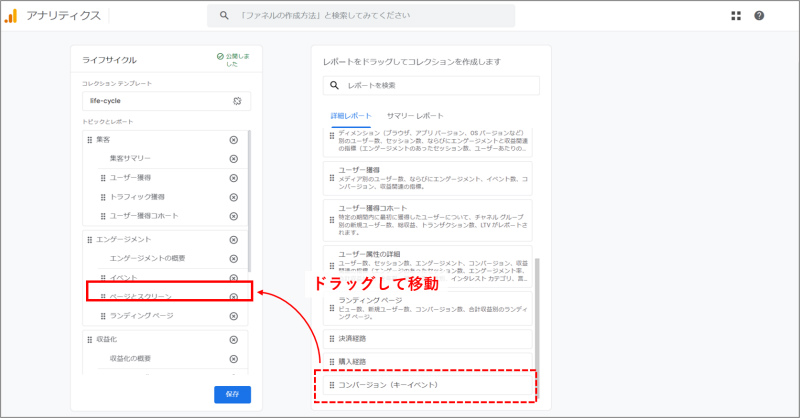This screenshot has height=418, width=800.
Task: Select the 購入経路 report card
Action: pyautogui.click(x=428, y=362)
